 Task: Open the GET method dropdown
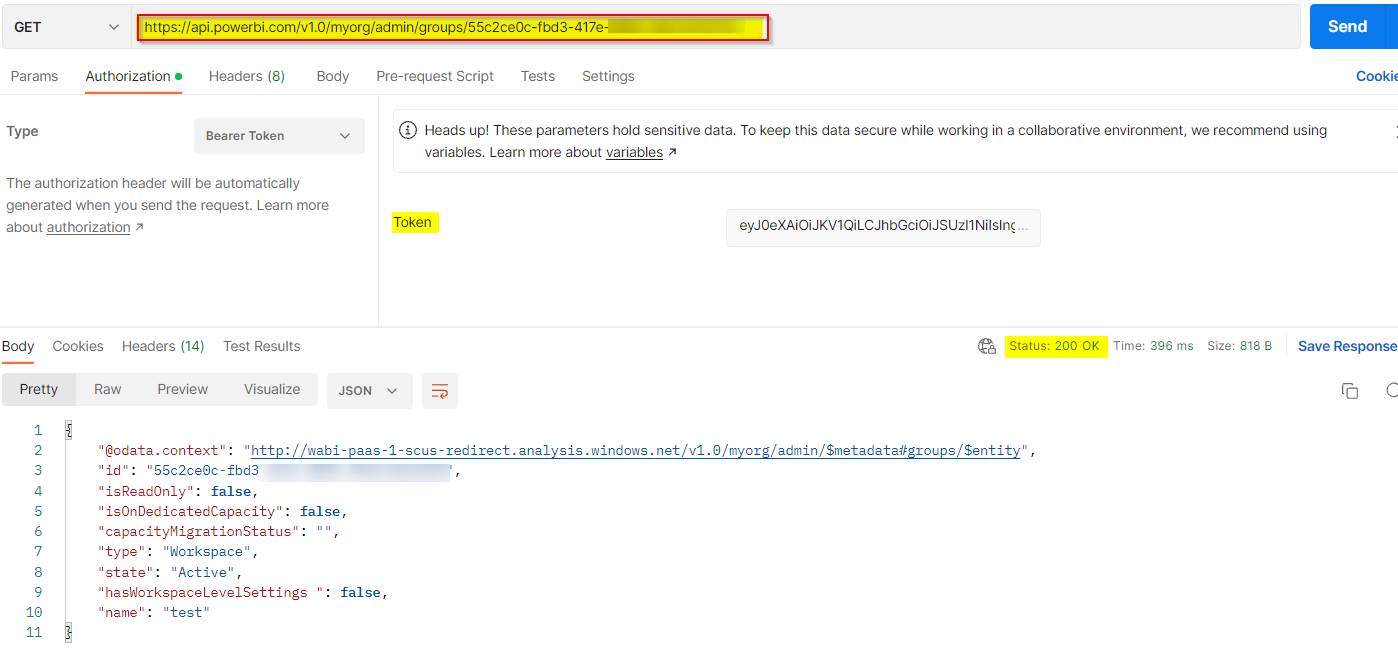(x=66, y=27)
